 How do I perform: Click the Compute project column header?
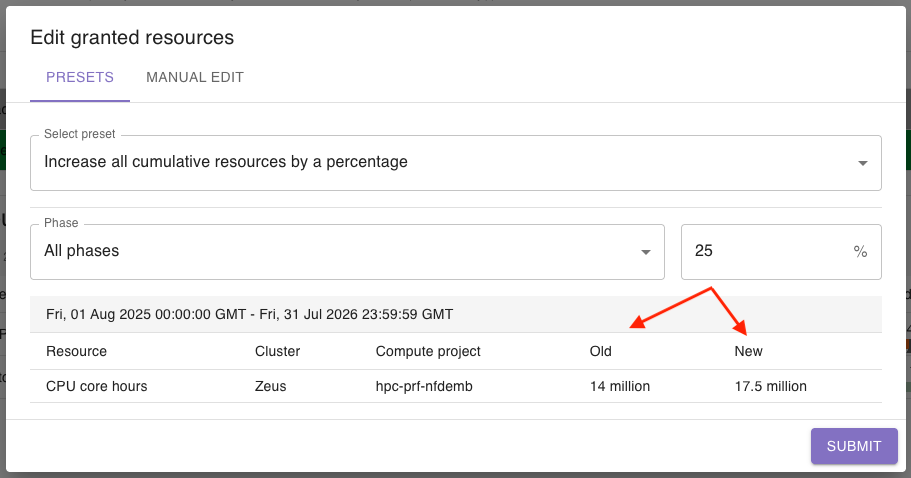point(428,351)
